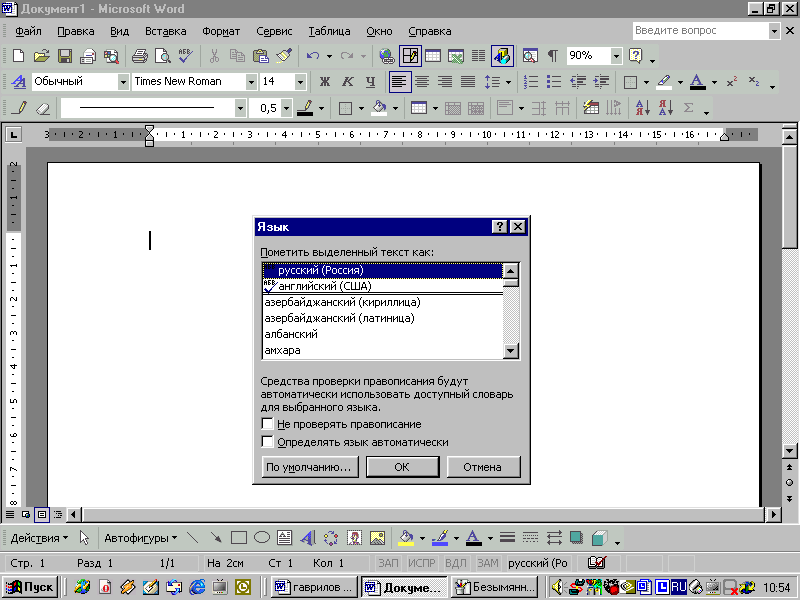Expand the 'Действия' drawing menu
This screenshot has width=800, height=600.
[39, 538]
